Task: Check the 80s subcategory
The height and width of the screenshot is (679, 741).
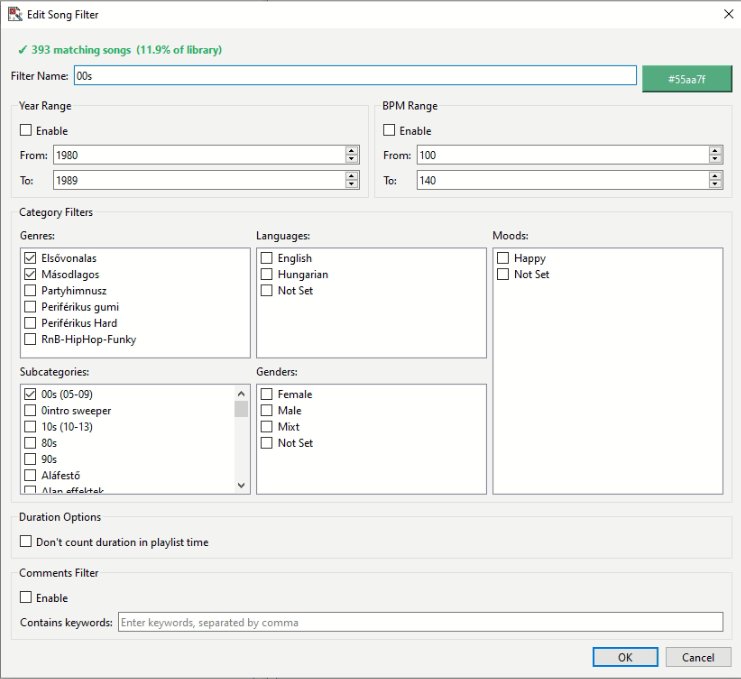Action: 30,443
